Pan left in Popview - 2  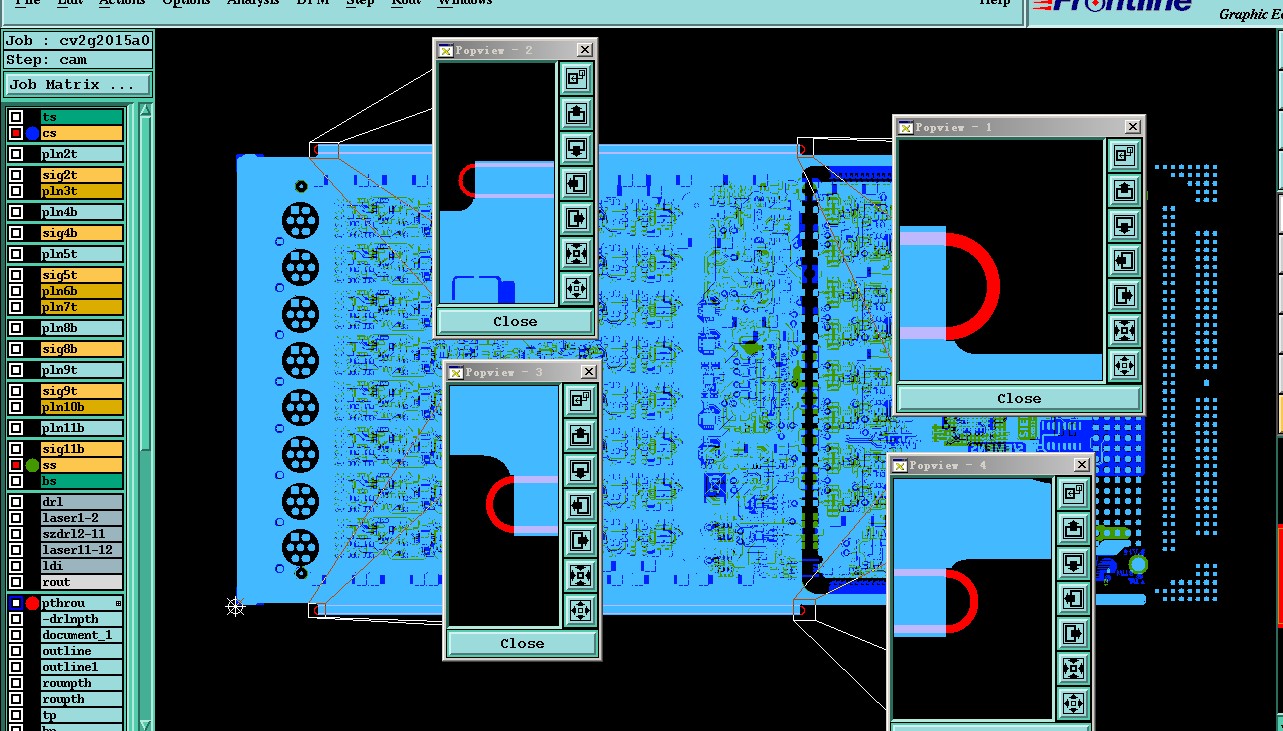[x=576, y=184]
